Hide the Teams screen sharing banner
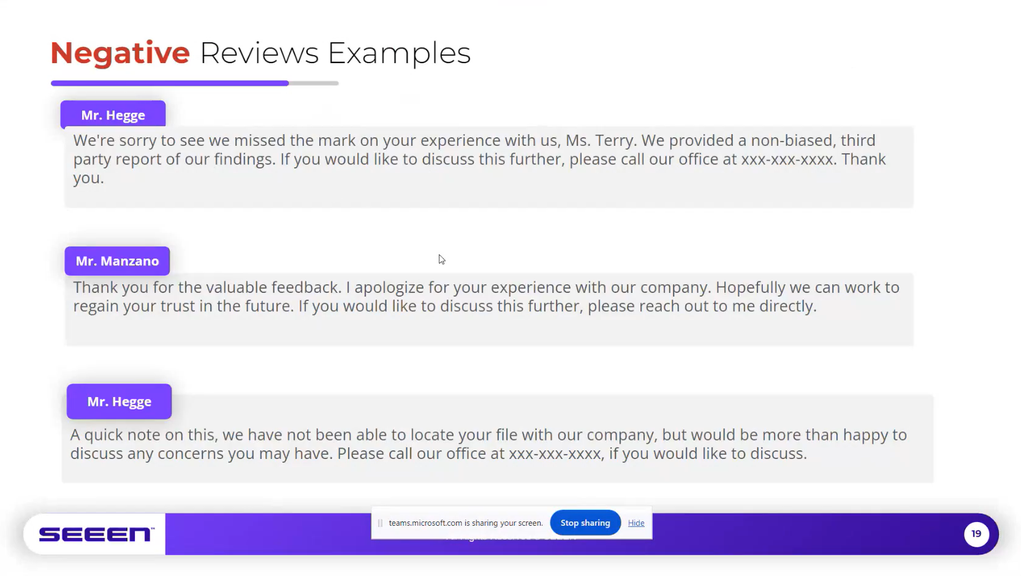The height and width of the screenshot is (576, 1021). (x=635, y=523)
